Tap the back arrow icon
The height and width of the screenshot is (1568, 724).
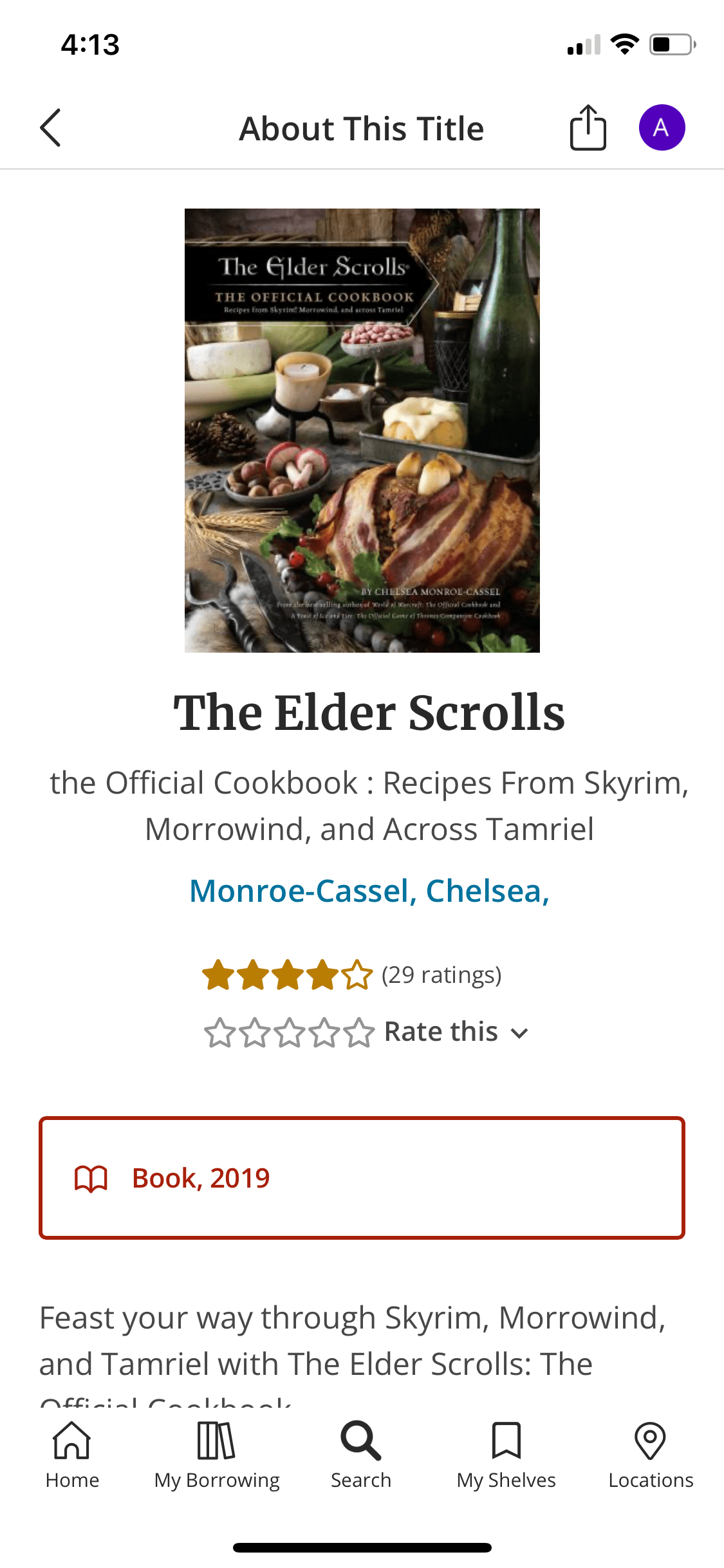pos(50,127)
